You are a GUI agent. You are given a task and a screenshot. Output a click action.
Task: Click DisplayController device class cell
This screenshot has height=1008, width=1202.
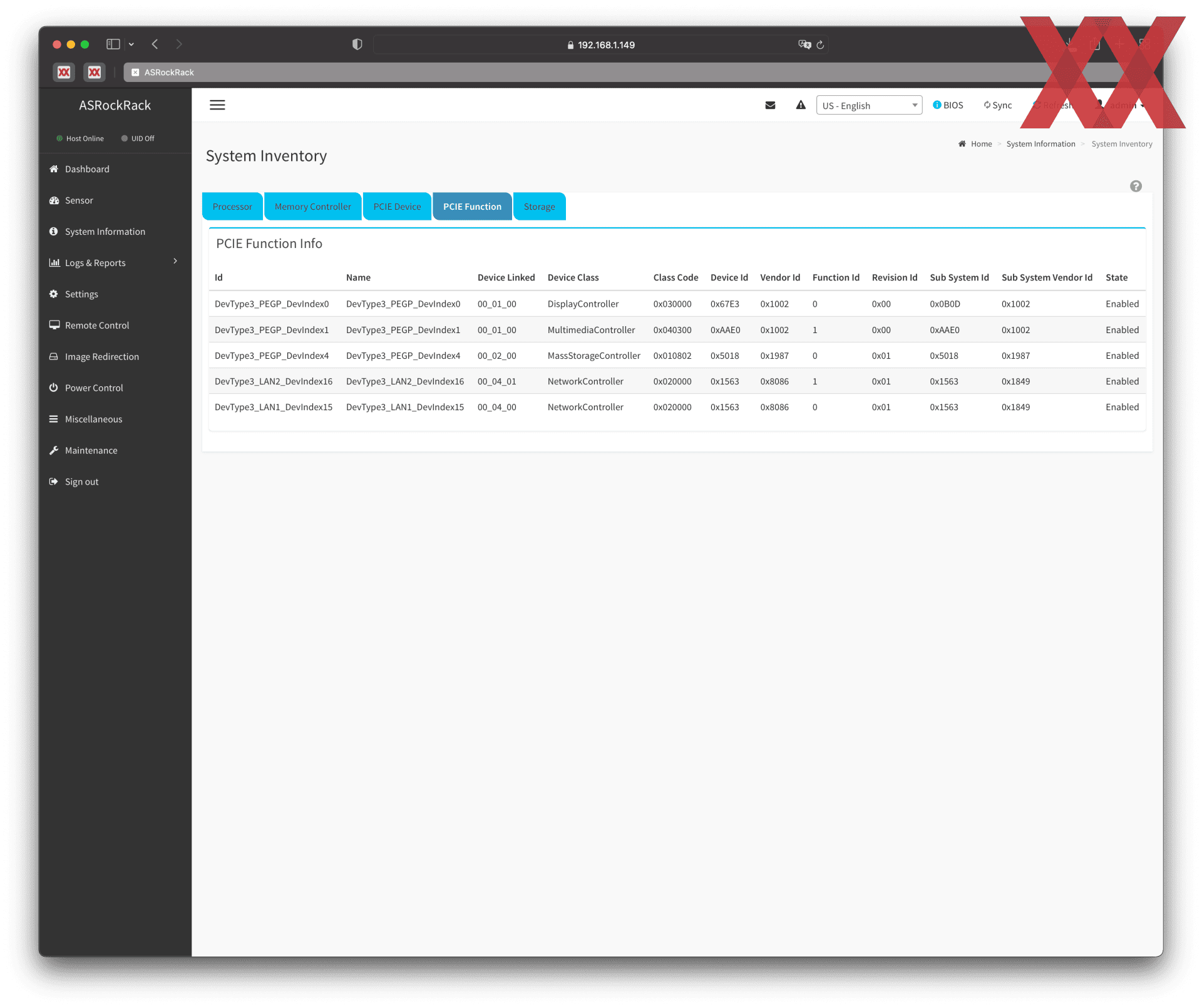point(583,304)
